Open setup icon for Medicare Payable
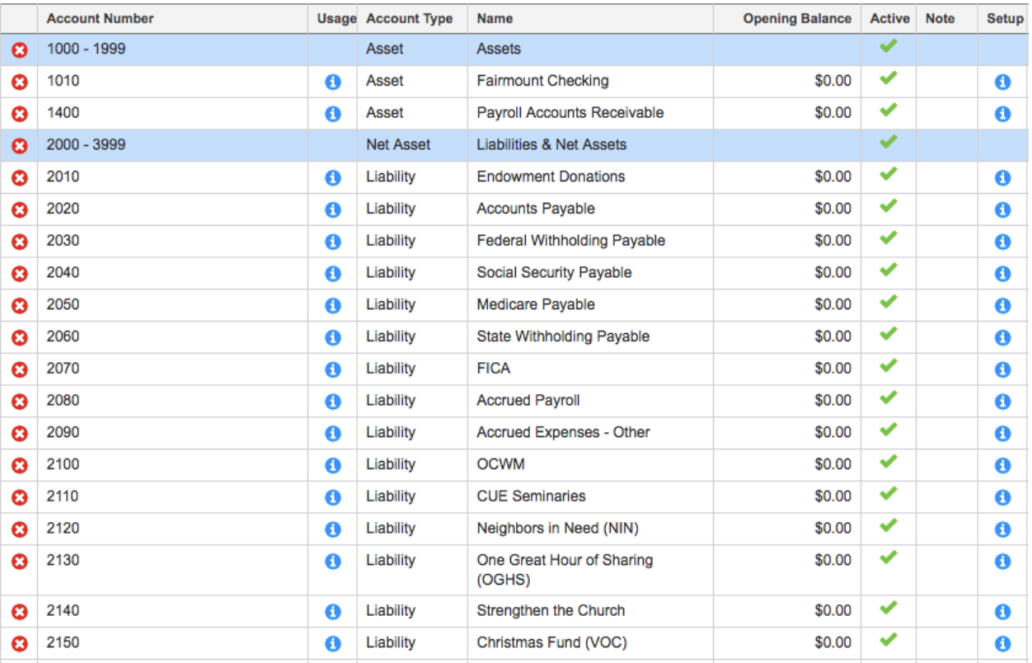The width and height of the screenshot is (1032, 663). (1002, 305)
